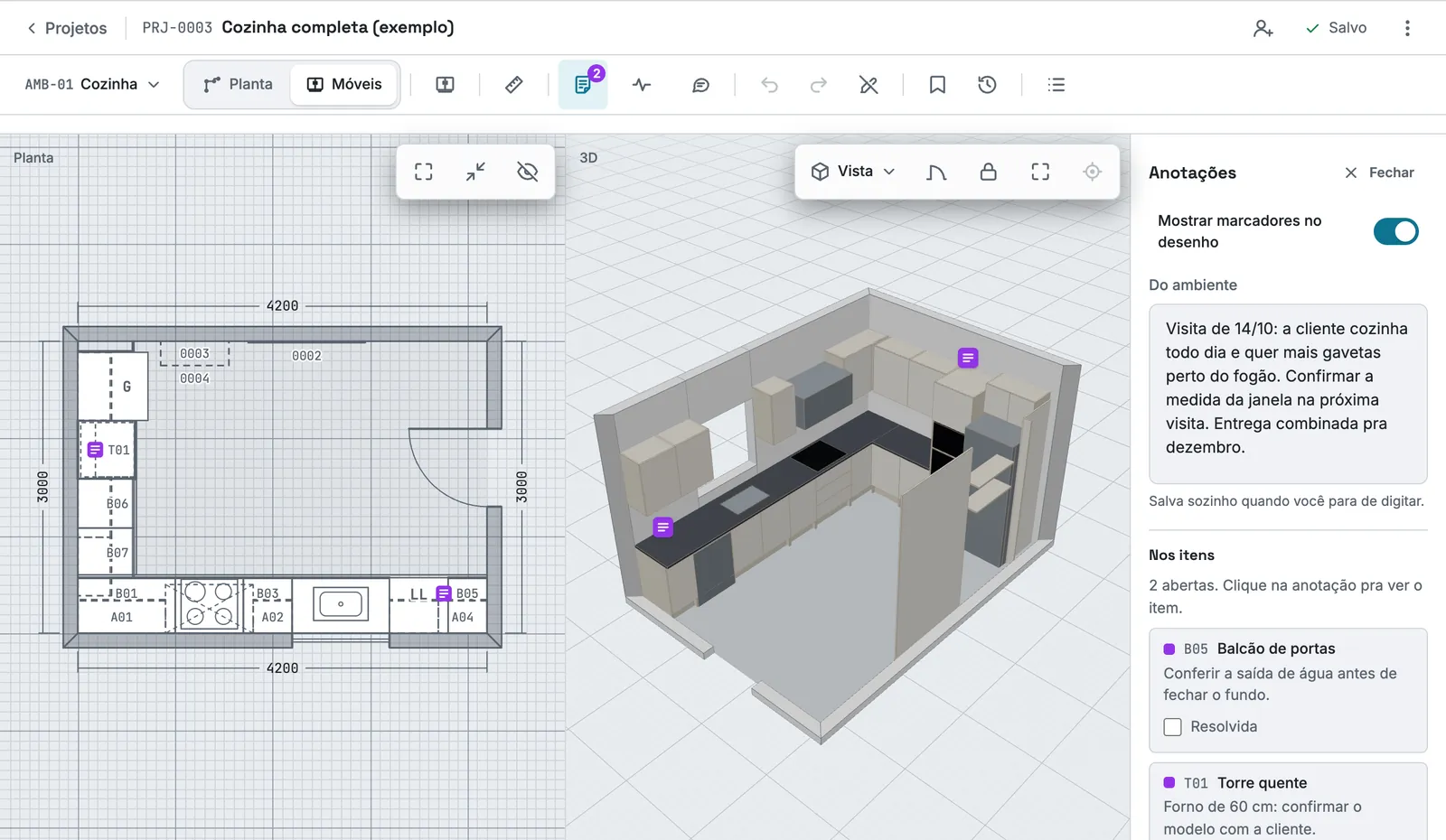Click the note marker near B05 in plan

[444, 593]
